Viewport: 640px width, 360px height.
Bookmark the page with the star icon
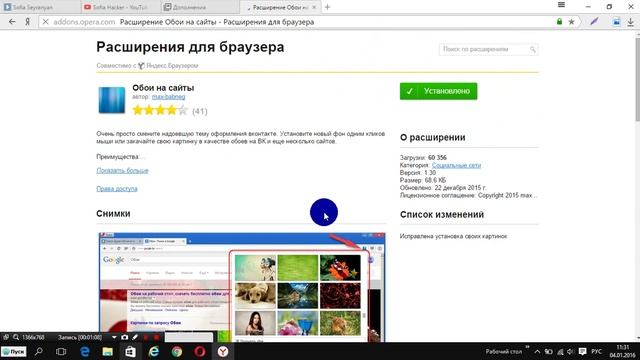[x=571, y=22]
